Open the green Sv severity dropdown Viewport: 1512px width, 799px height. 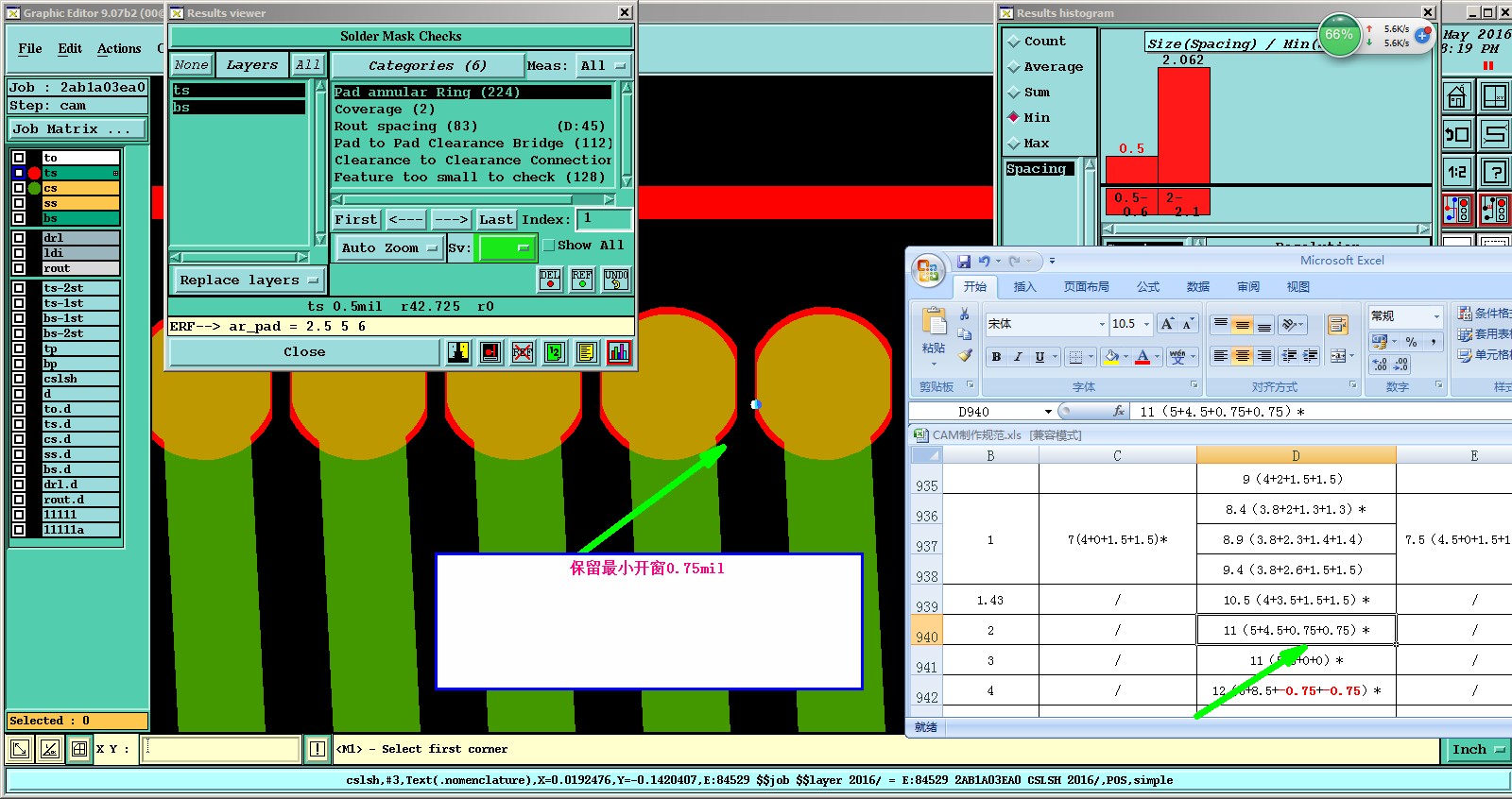coord(507,248)
